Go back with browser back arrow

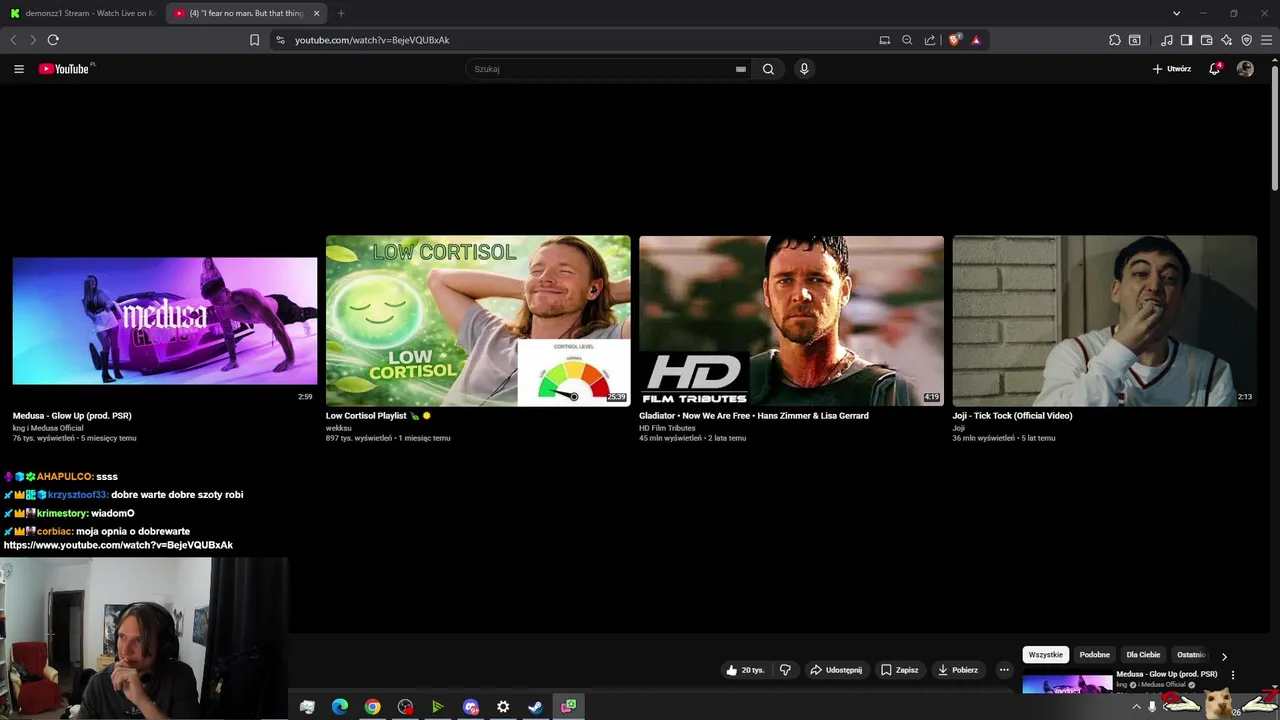coord(13,40)
